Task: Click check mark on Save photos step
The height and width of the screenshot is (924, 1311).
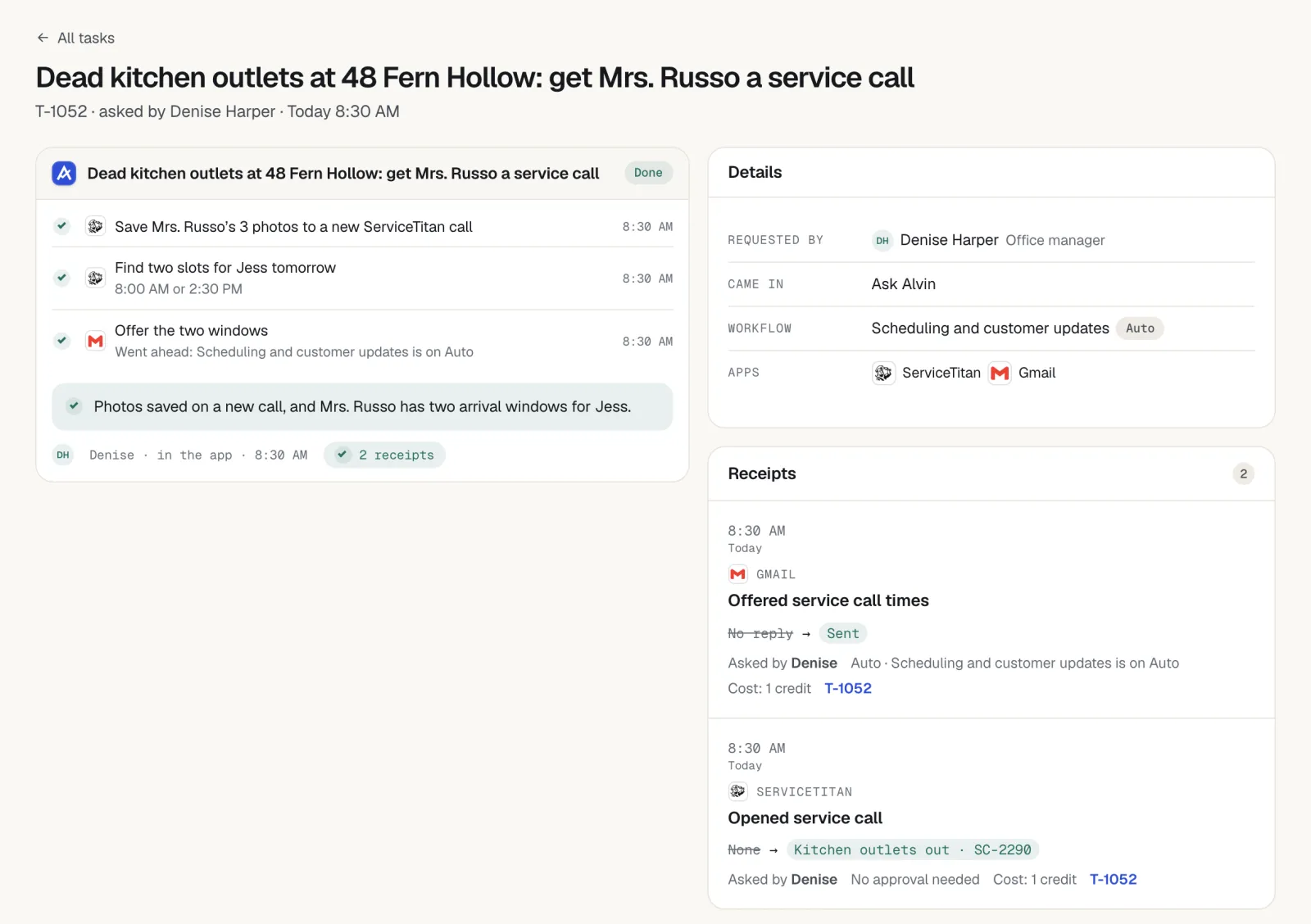Action: (61, 226)
